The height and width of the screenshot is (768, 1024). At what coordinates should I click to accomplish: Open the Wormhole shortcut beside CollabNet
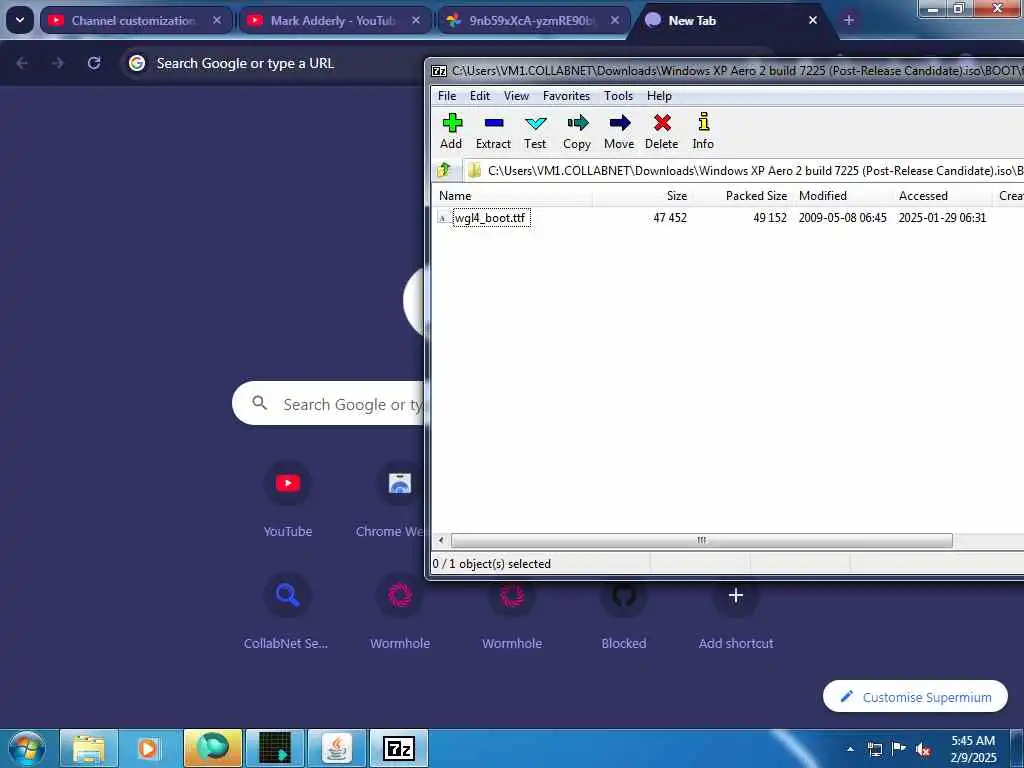tap(400, 613)
